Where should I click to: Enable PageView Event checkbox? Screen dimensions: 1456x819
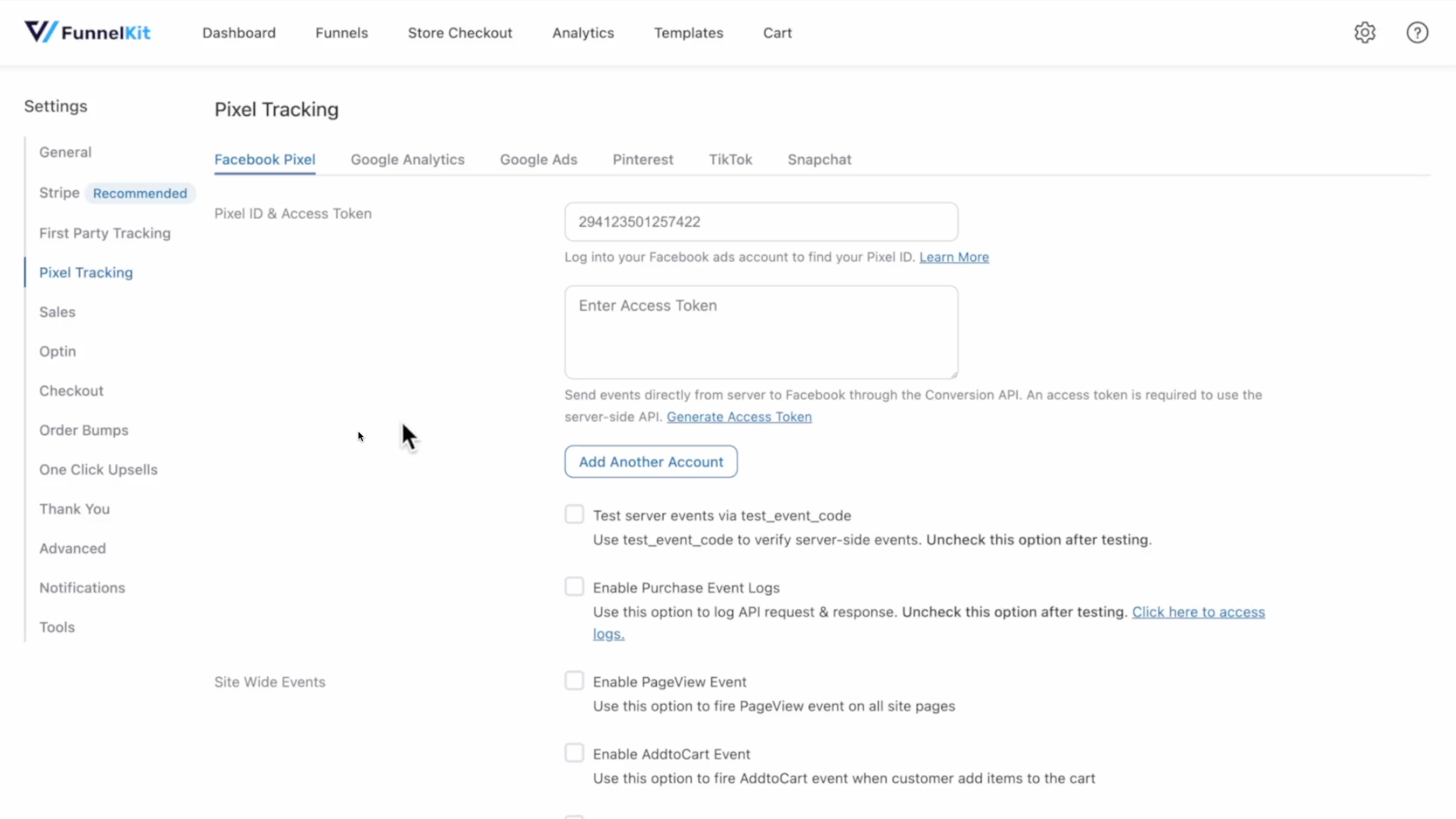coord(574,681)
